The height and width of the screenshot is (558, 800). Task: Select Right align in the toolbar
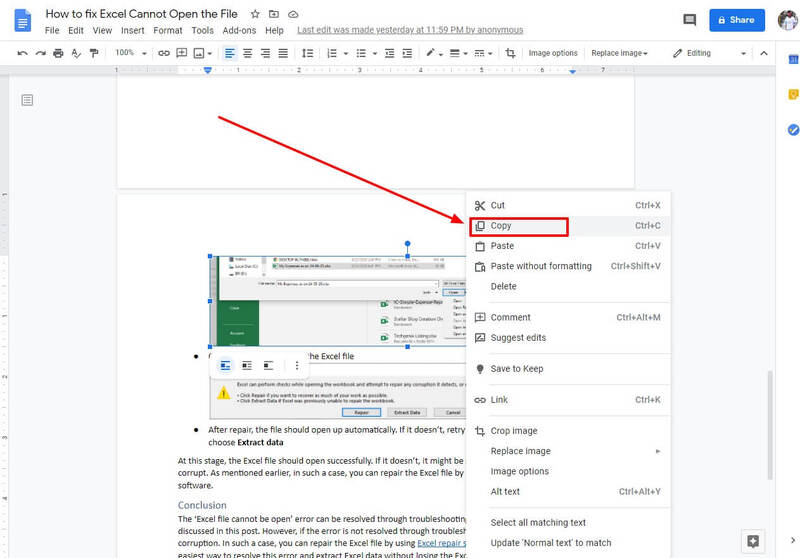point(265,53)
